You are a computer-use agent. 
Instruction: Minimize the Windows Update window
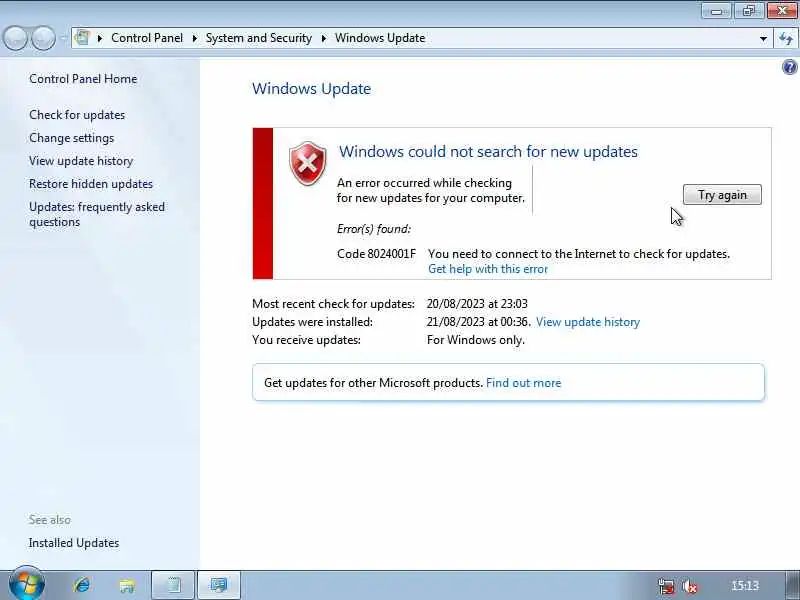[x=716, y=11]
